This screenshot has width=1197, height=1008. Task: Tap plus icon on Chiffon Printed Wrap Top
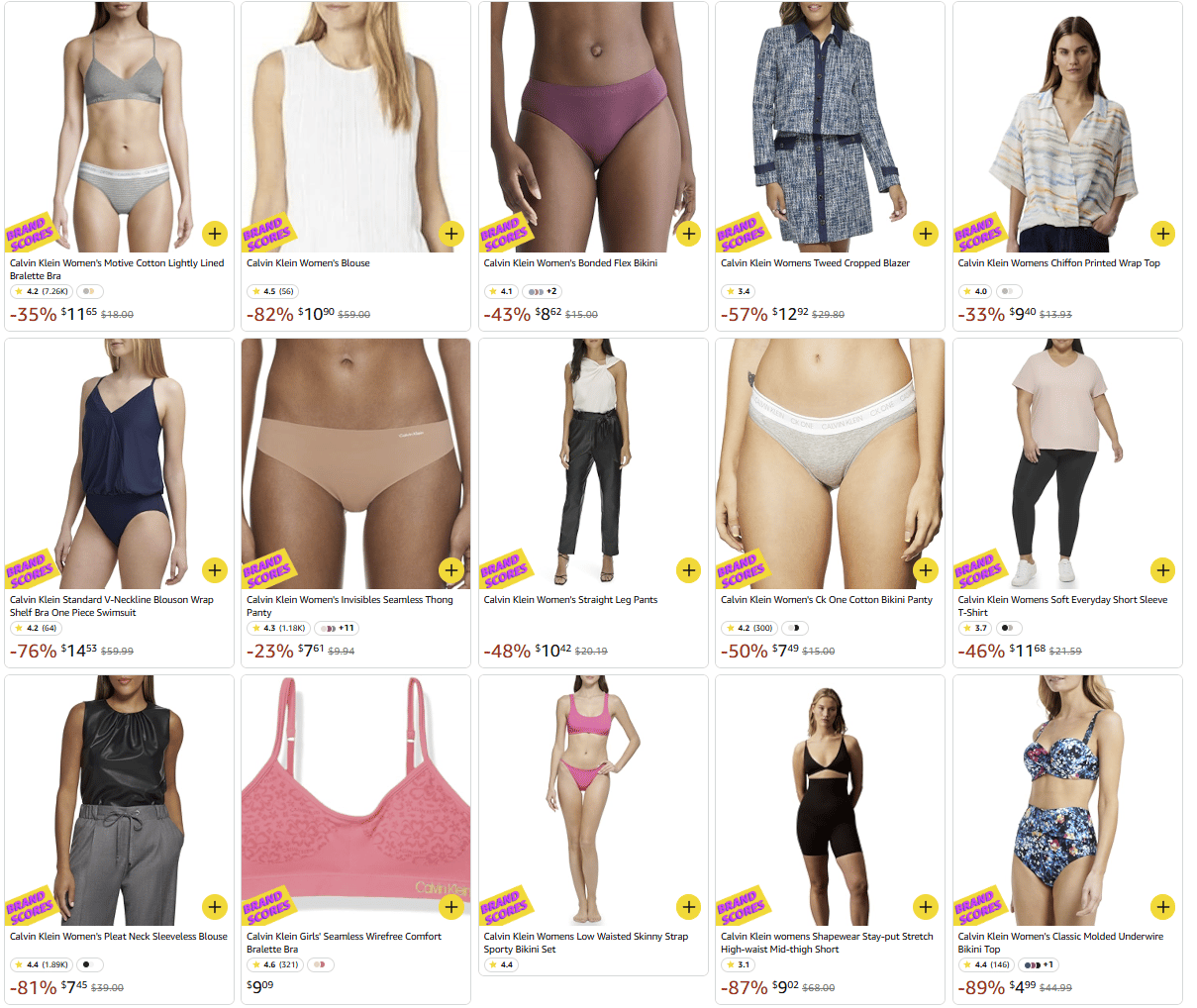click(x=1162, y=234)
